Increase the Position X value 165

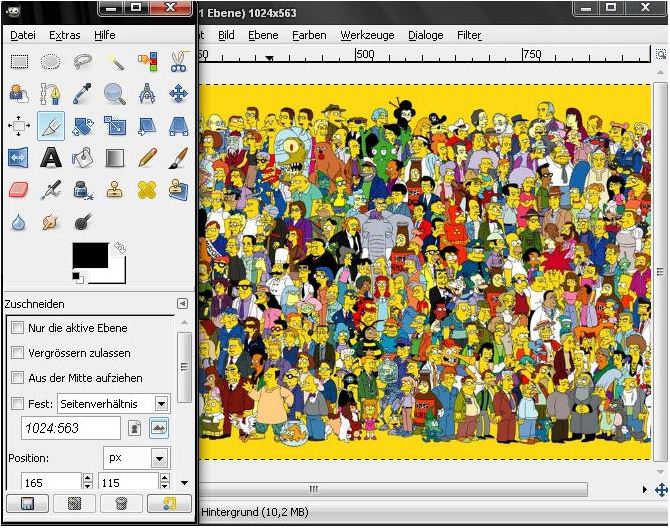[88, 478]
